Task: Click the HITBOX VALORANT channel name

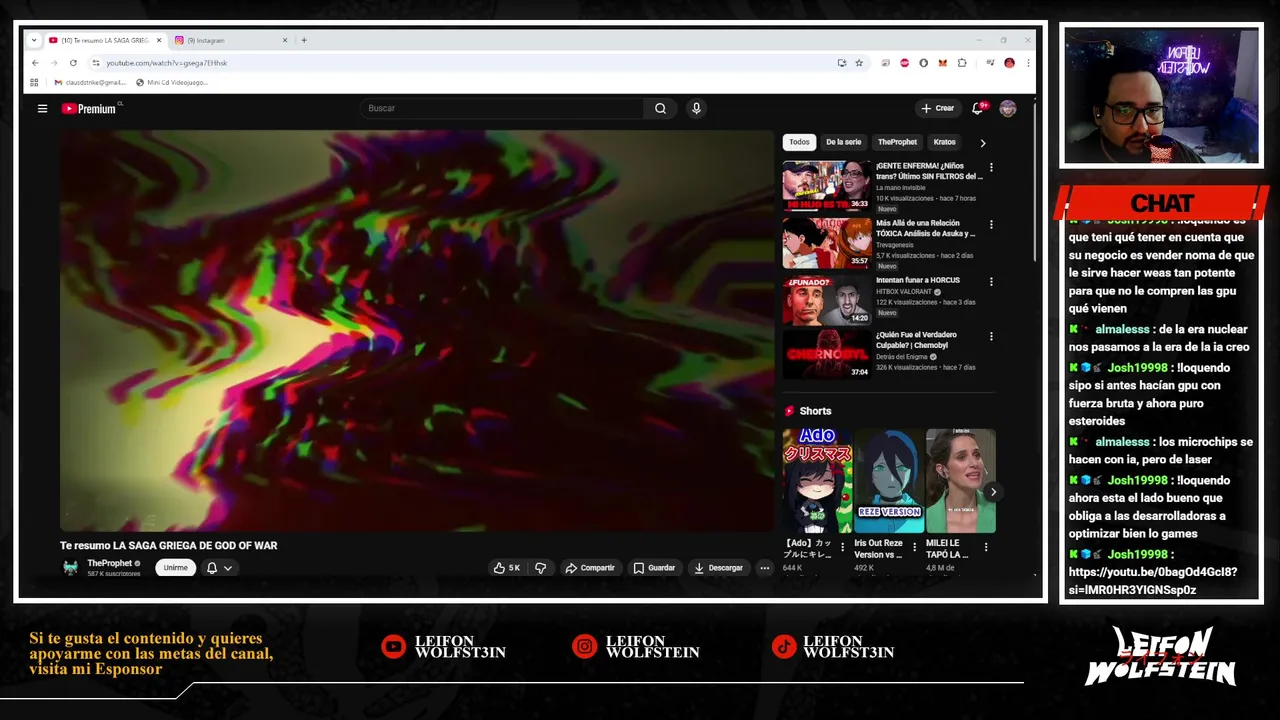Action: coord(903,292)
